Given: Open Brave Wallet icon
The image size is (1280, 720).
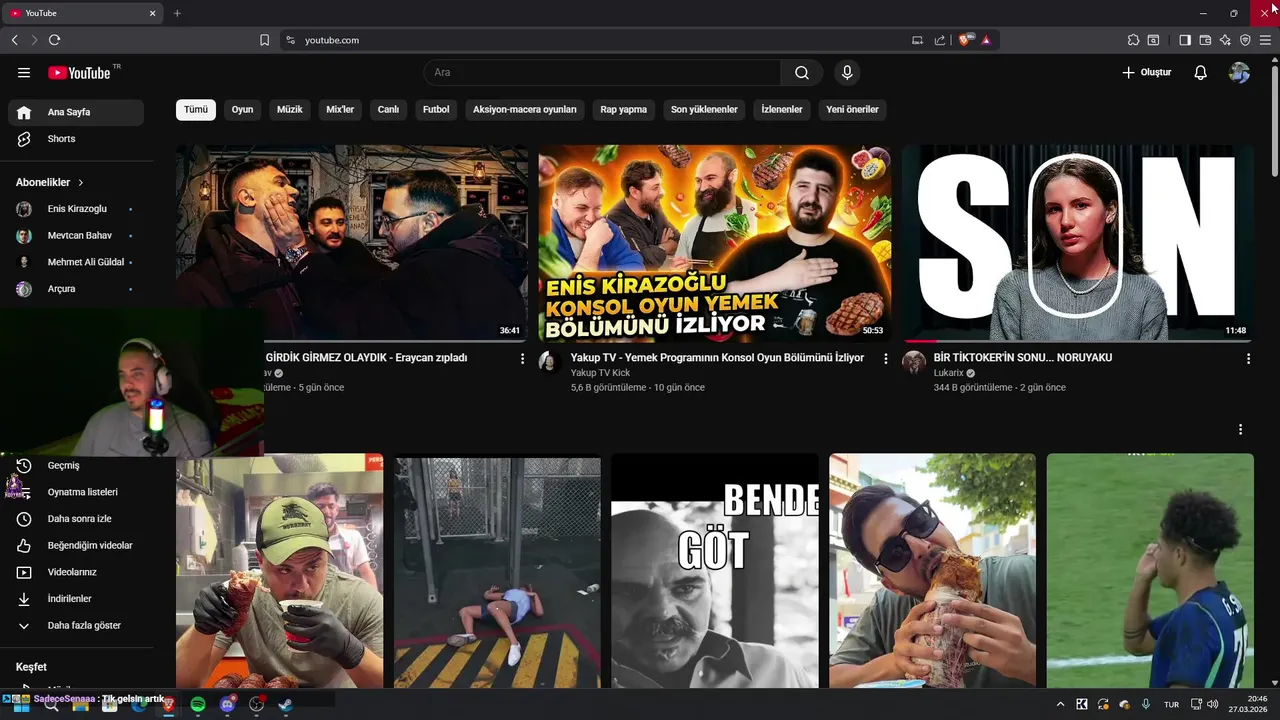Looking at the screenshot, I should [x=1205, y=40].
